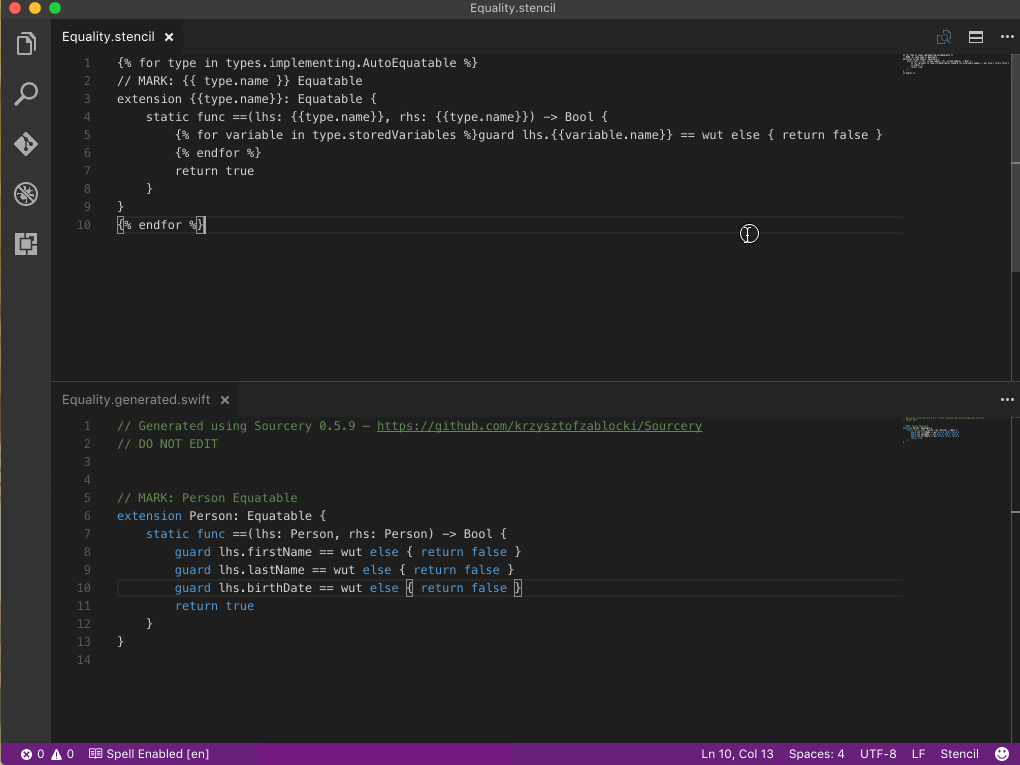
Task: Close the Equality.generated.swift tab
Action: point(225,400)
